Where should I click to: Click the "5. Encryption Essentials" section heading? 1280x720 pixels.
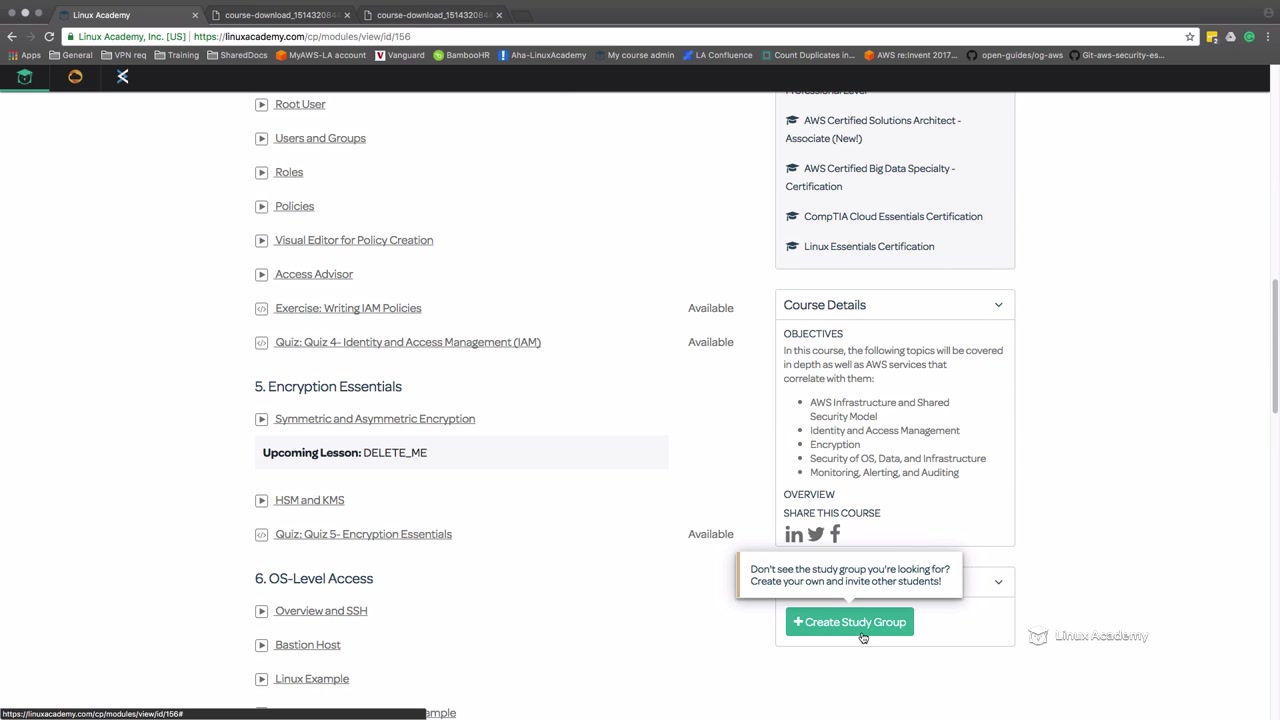pyautogui.click(x=328, y=387)
